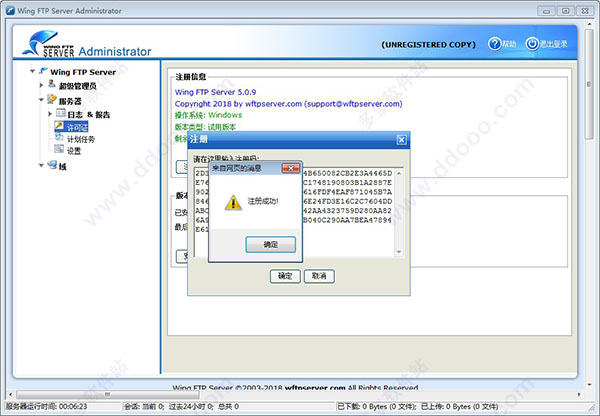The height and width of the screenshot is (416, 600).
Task: Click the 操作系统: Windows text line
Action: coord(208,115)
